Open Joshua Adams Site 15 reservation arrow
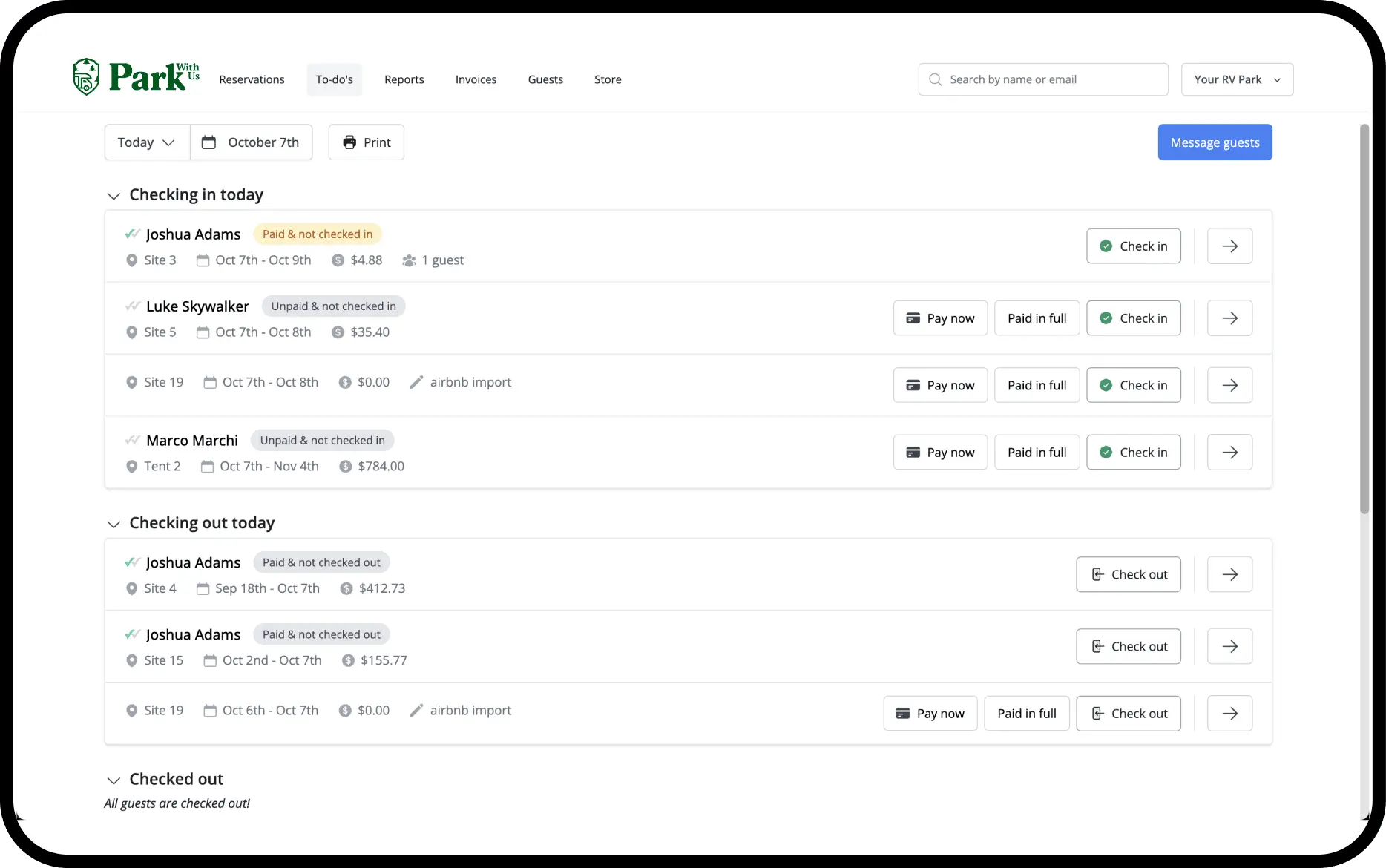The width and height of the screenshot is (1386, 868). point(1229,646)
